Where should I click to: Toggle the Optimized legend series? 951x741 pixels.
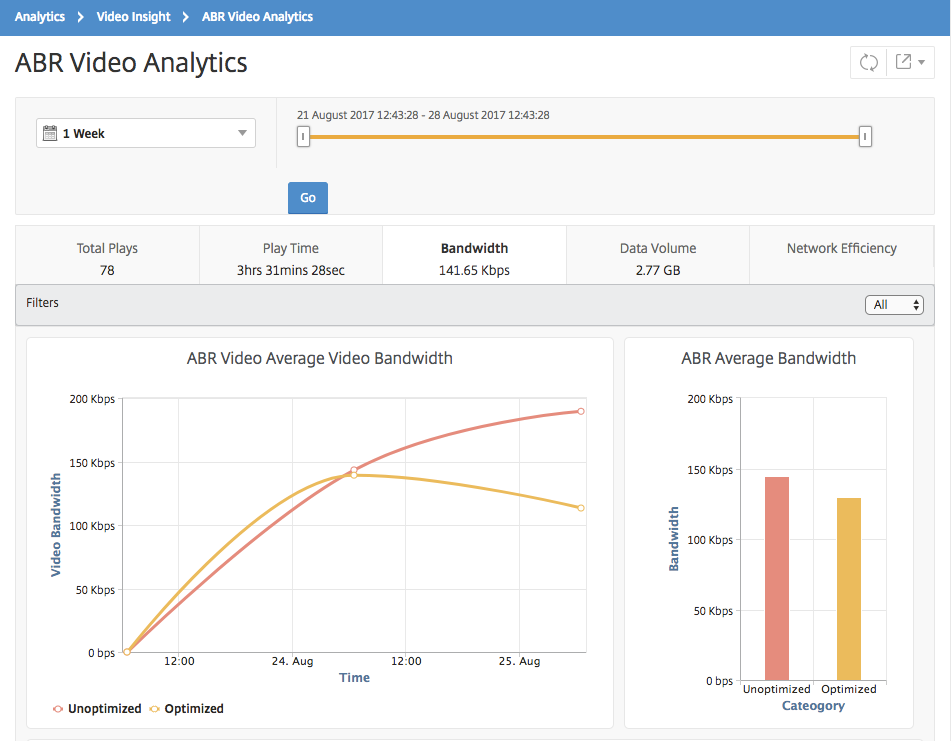(x=187, y=709)
